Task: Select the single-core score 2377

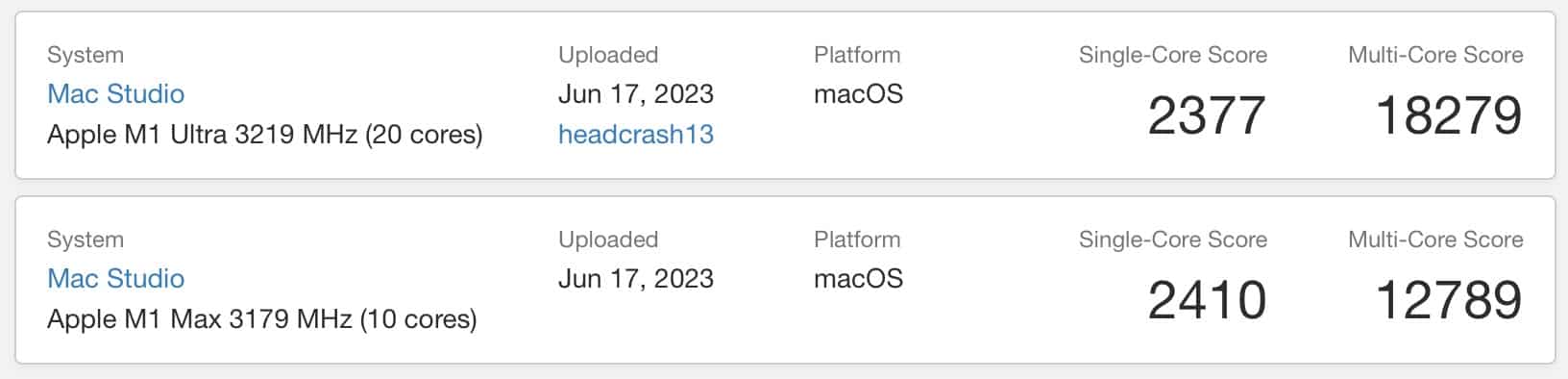Action: point(1207,115)
